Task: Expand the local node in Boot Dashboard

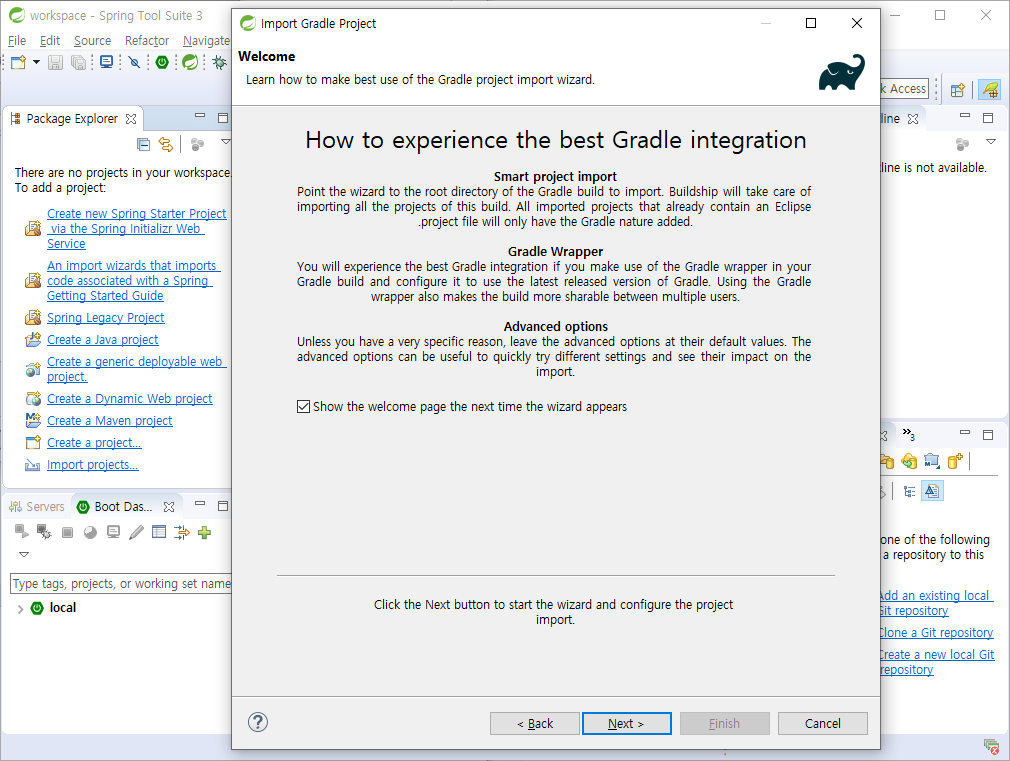Action: tap(20, 608)
